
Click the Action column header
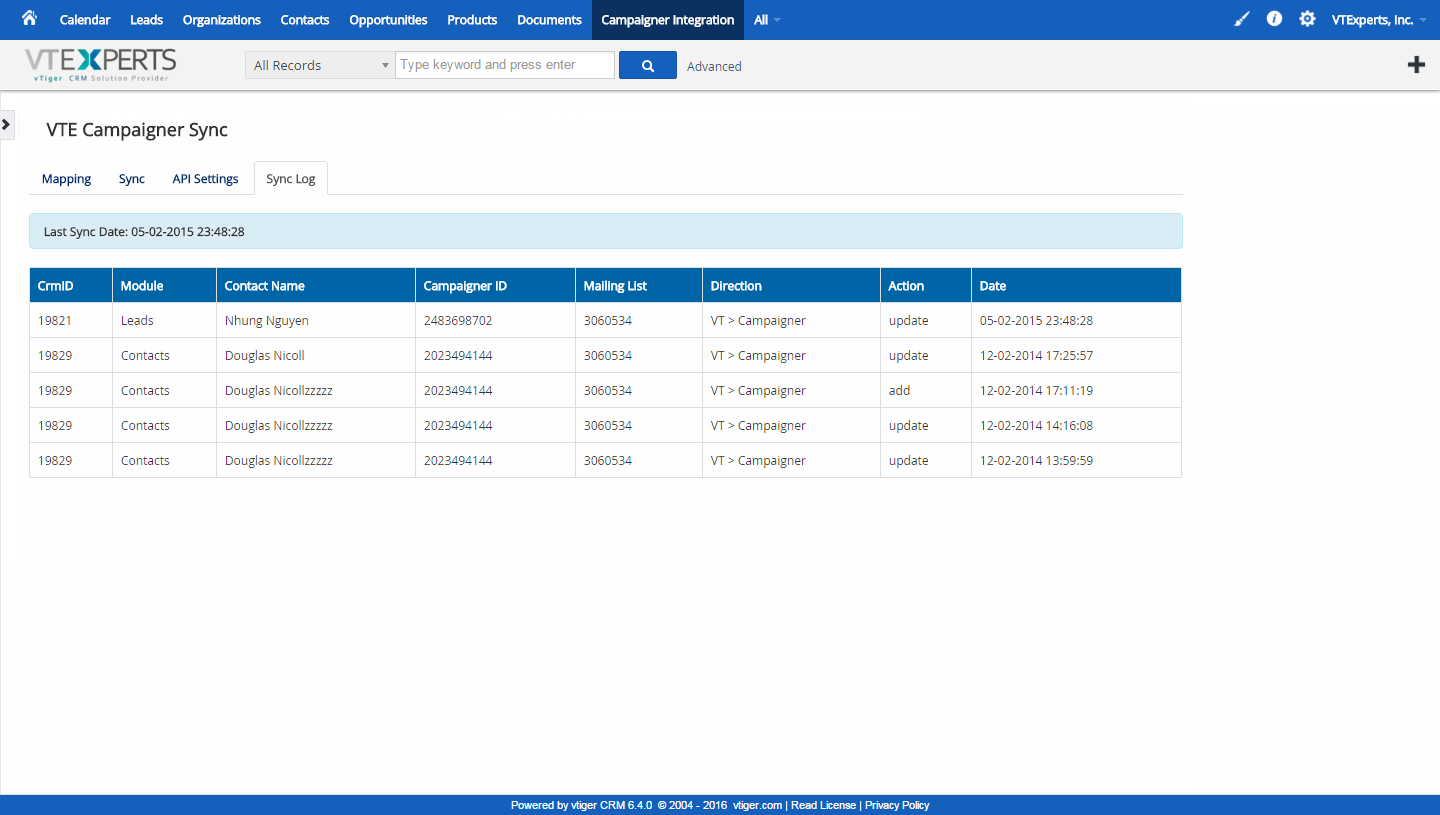point(926,285)
